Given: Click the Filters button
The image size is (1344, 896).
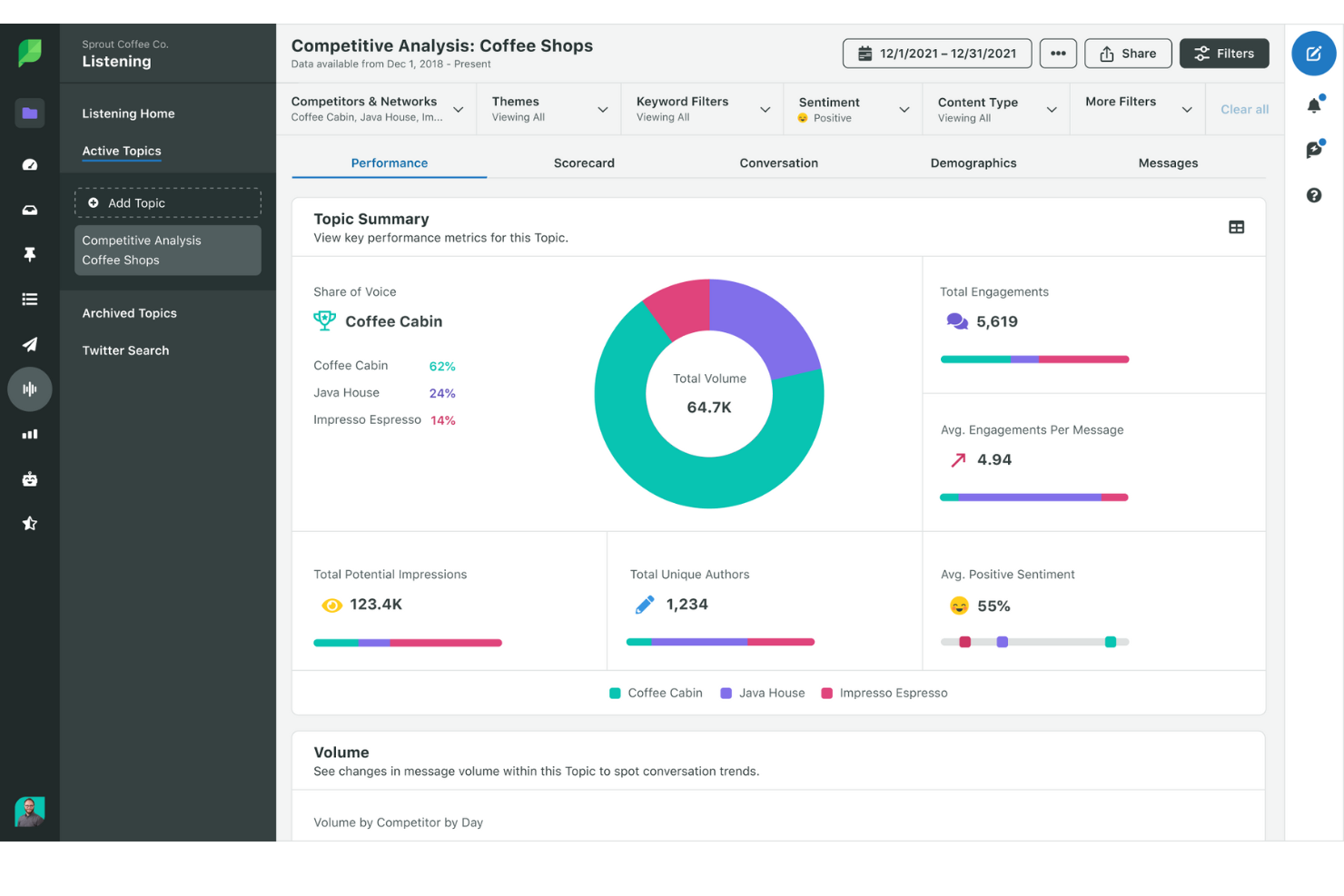Looking at the screenshot, I should [1224, 54].
